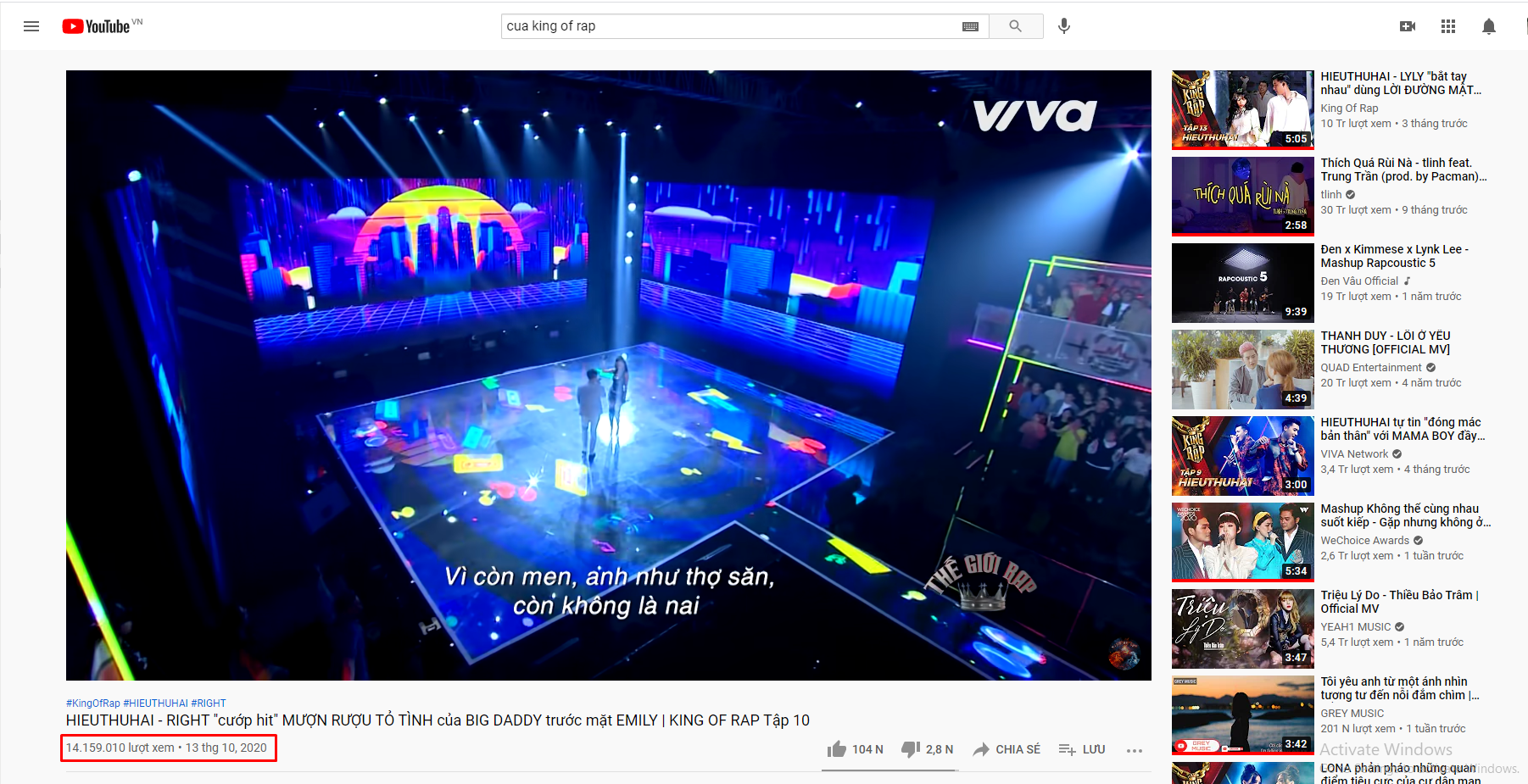
Task: Start voice search with microphone icon
Action: [1064, 26]
